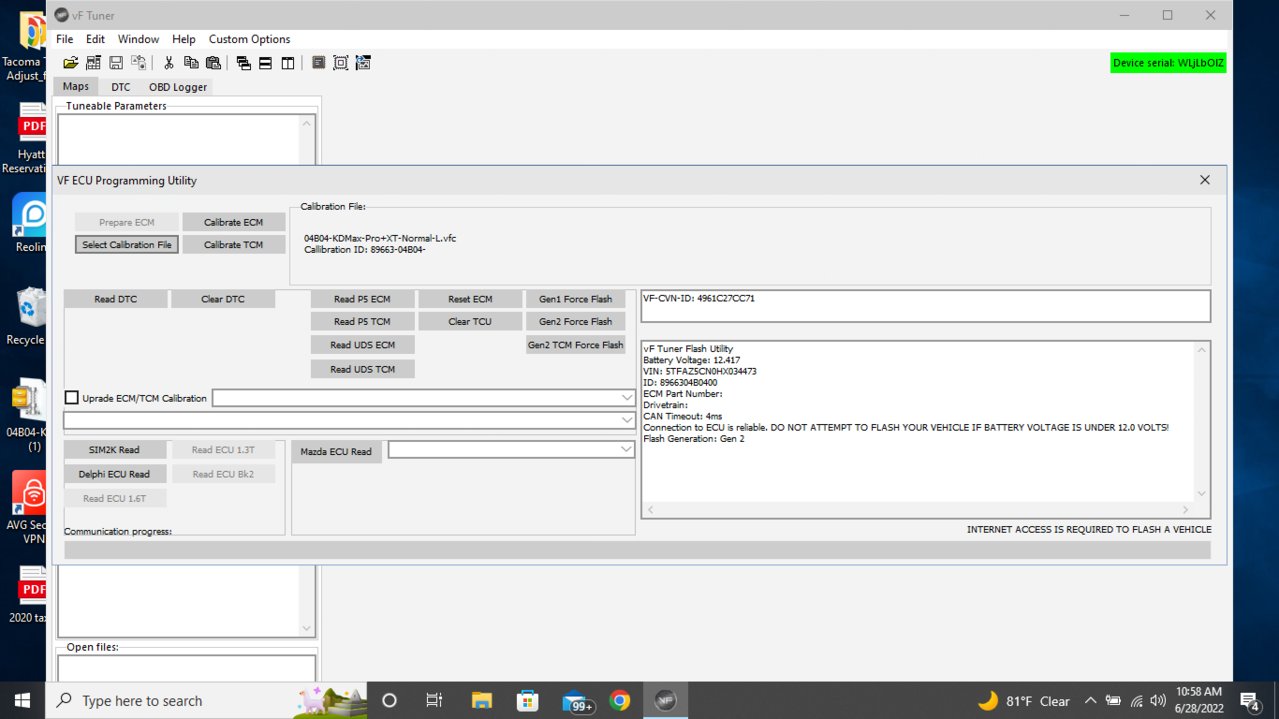Toggle the Upgrade ECM/TCM Calibration checkbox
This screenshot has height=719, width=1279.
71,398
